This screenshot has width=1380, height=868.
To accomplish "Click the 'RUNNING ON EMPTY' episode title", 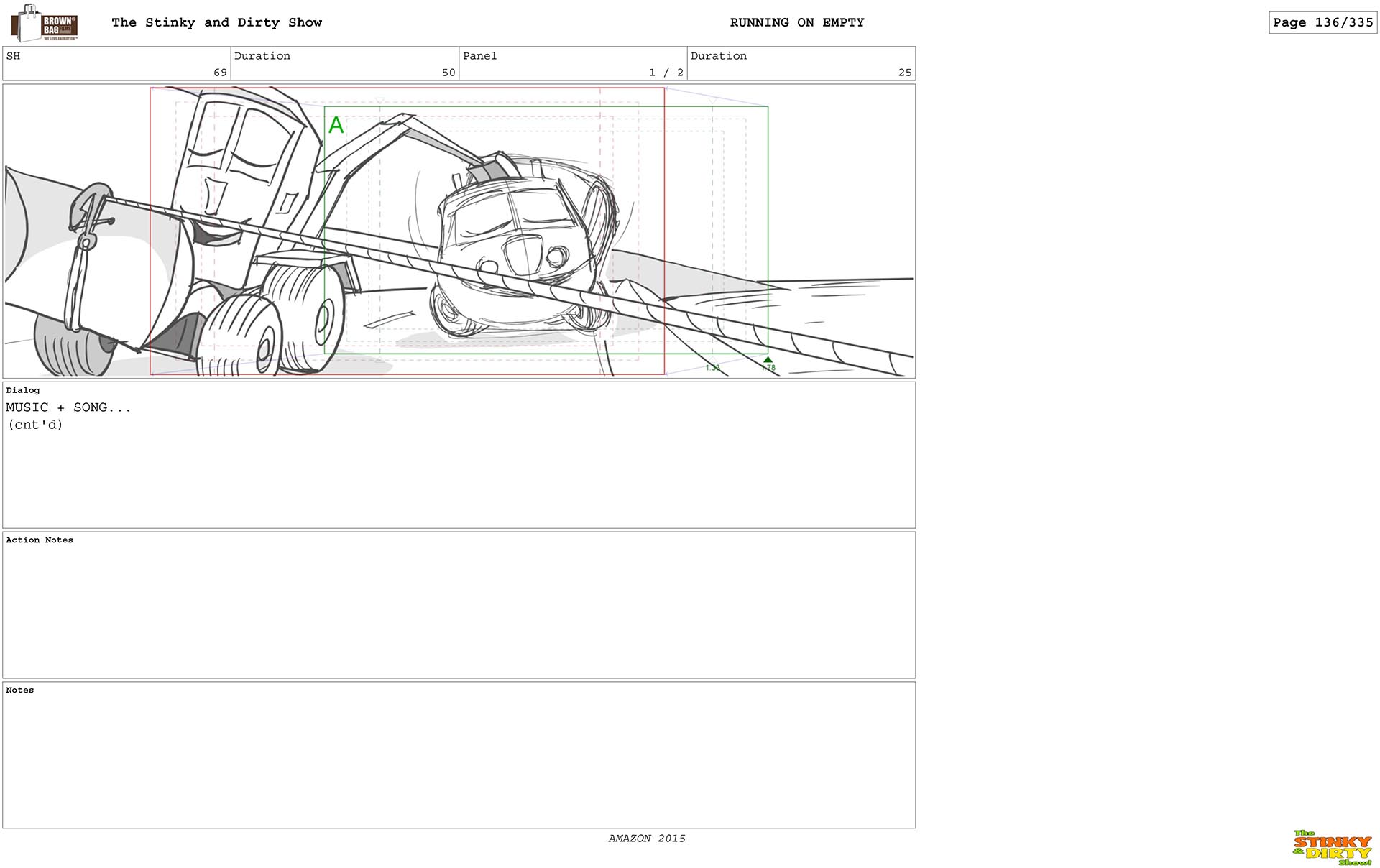I will point(797,22).
